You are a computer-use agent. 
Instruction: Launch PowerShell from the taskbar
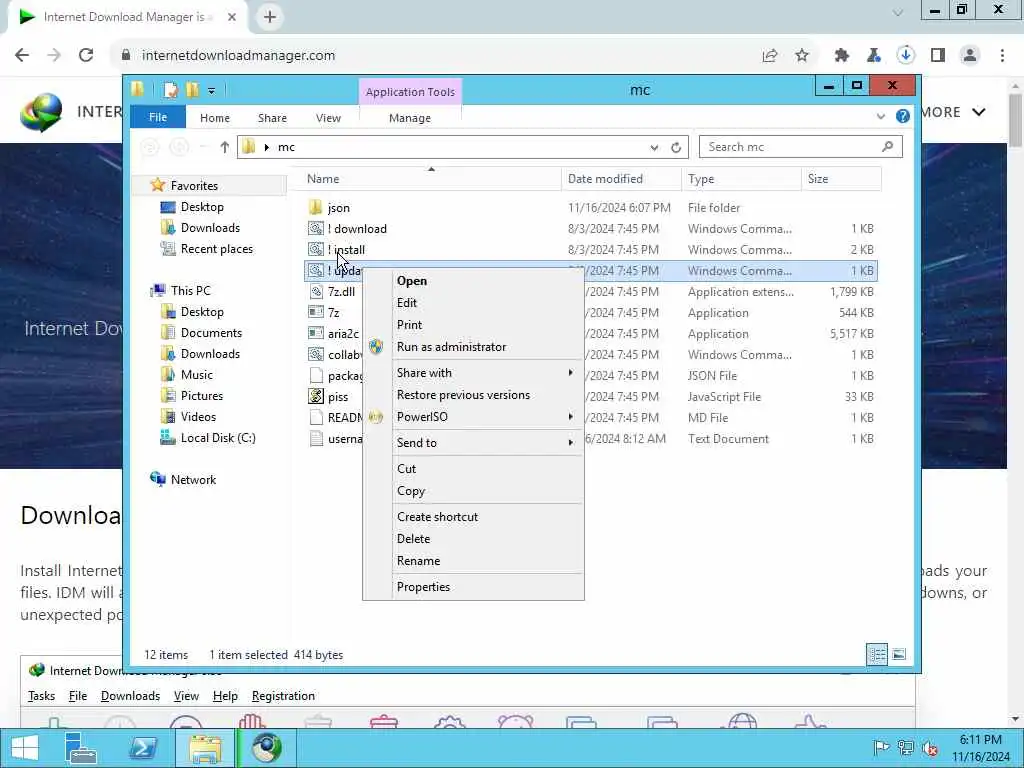click(142, 748)
